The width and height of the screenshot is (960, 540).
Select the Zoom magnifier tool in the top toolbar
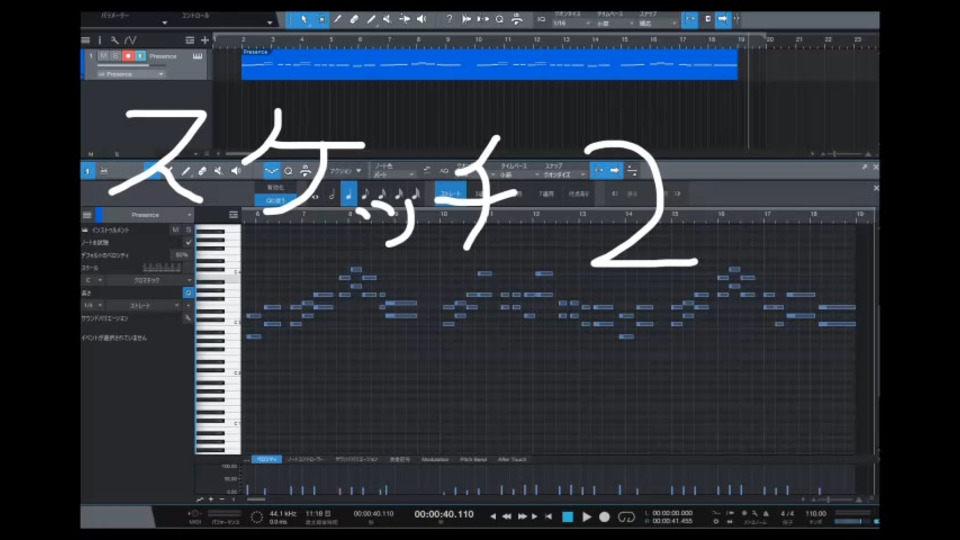(500, 20)
